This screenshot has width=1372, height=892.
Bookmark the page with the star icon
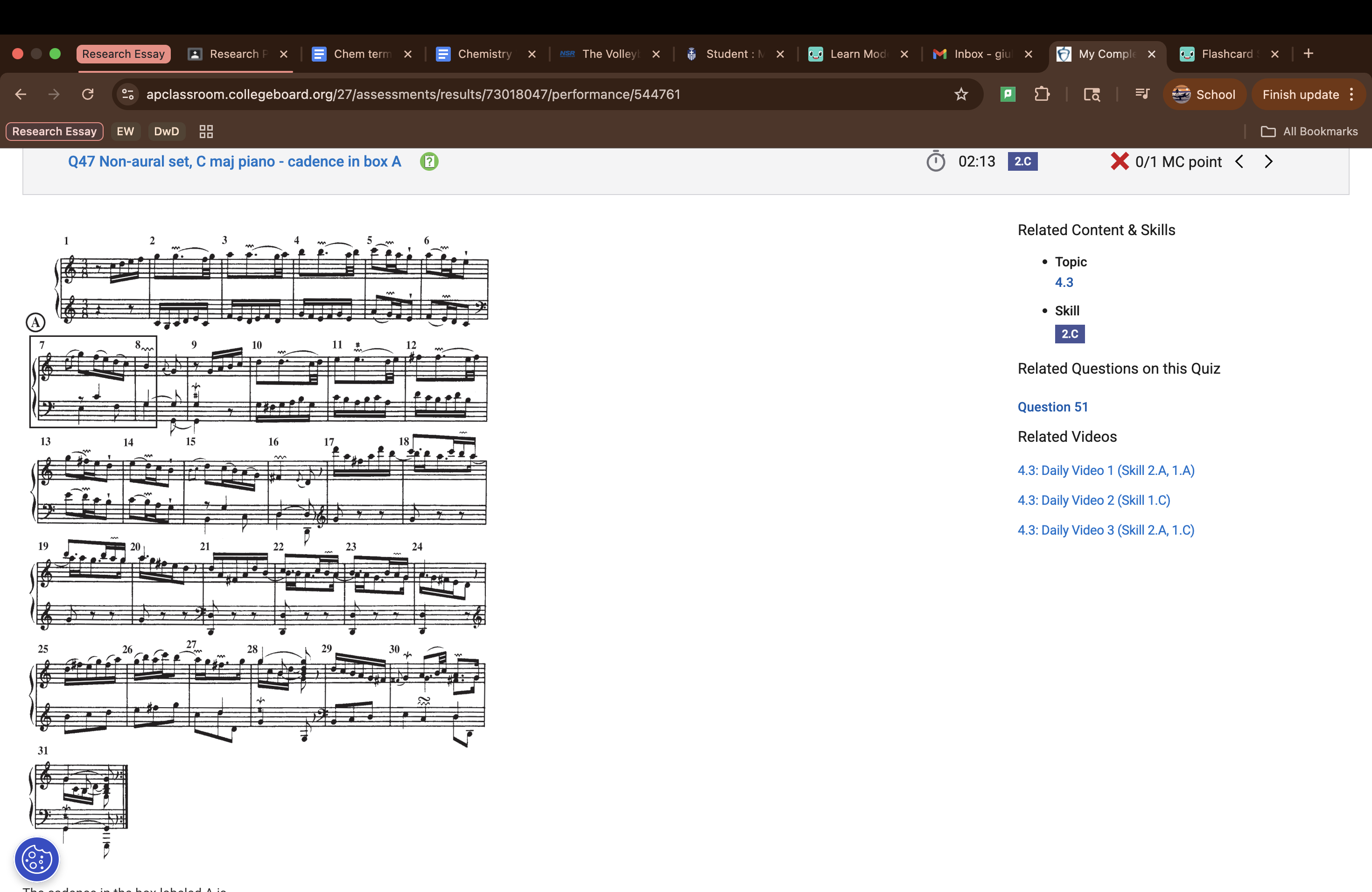point(961,94)
